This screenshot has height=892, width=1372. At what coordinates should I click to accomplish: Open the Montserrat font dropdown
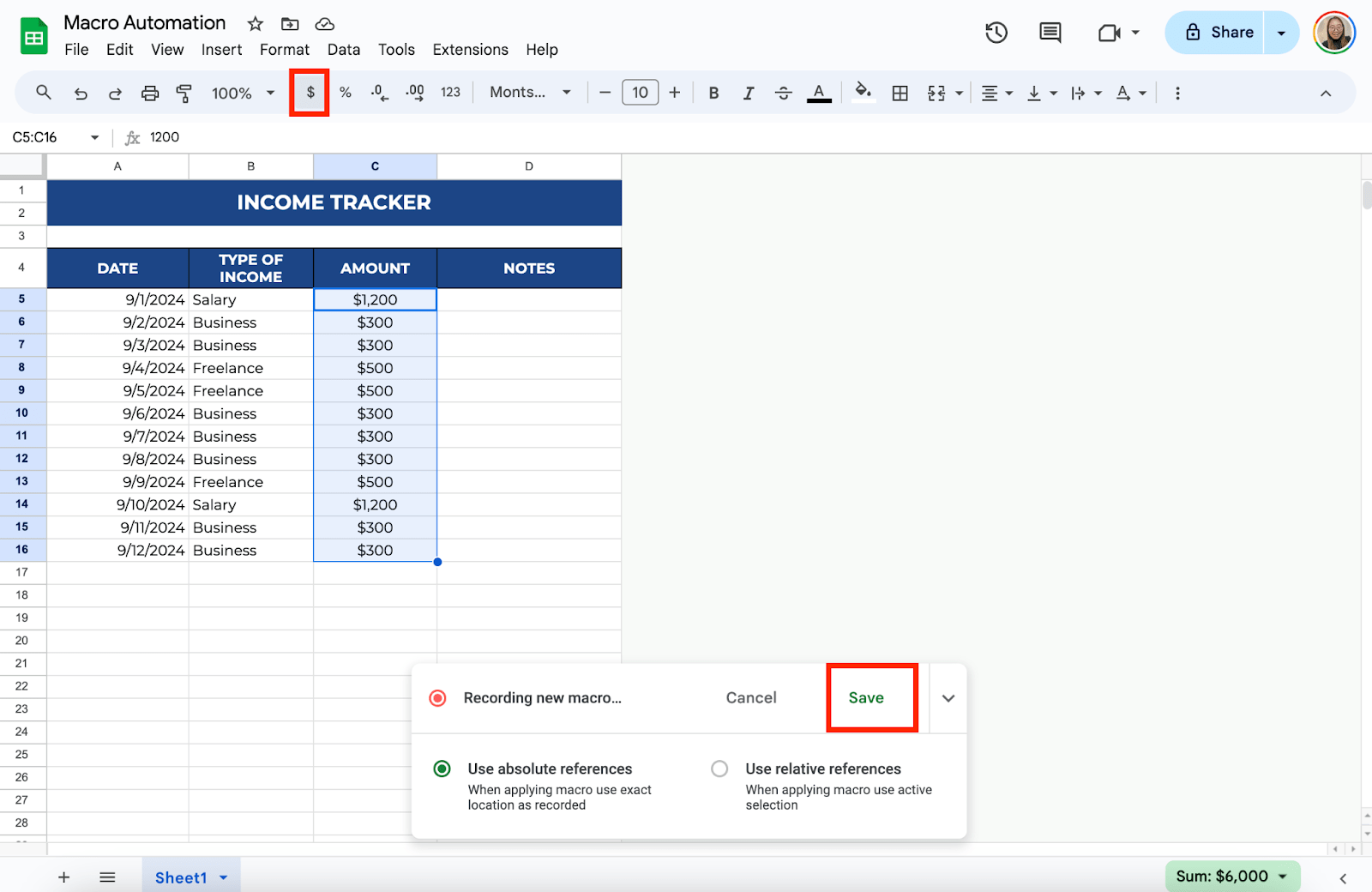pos(530,93)
